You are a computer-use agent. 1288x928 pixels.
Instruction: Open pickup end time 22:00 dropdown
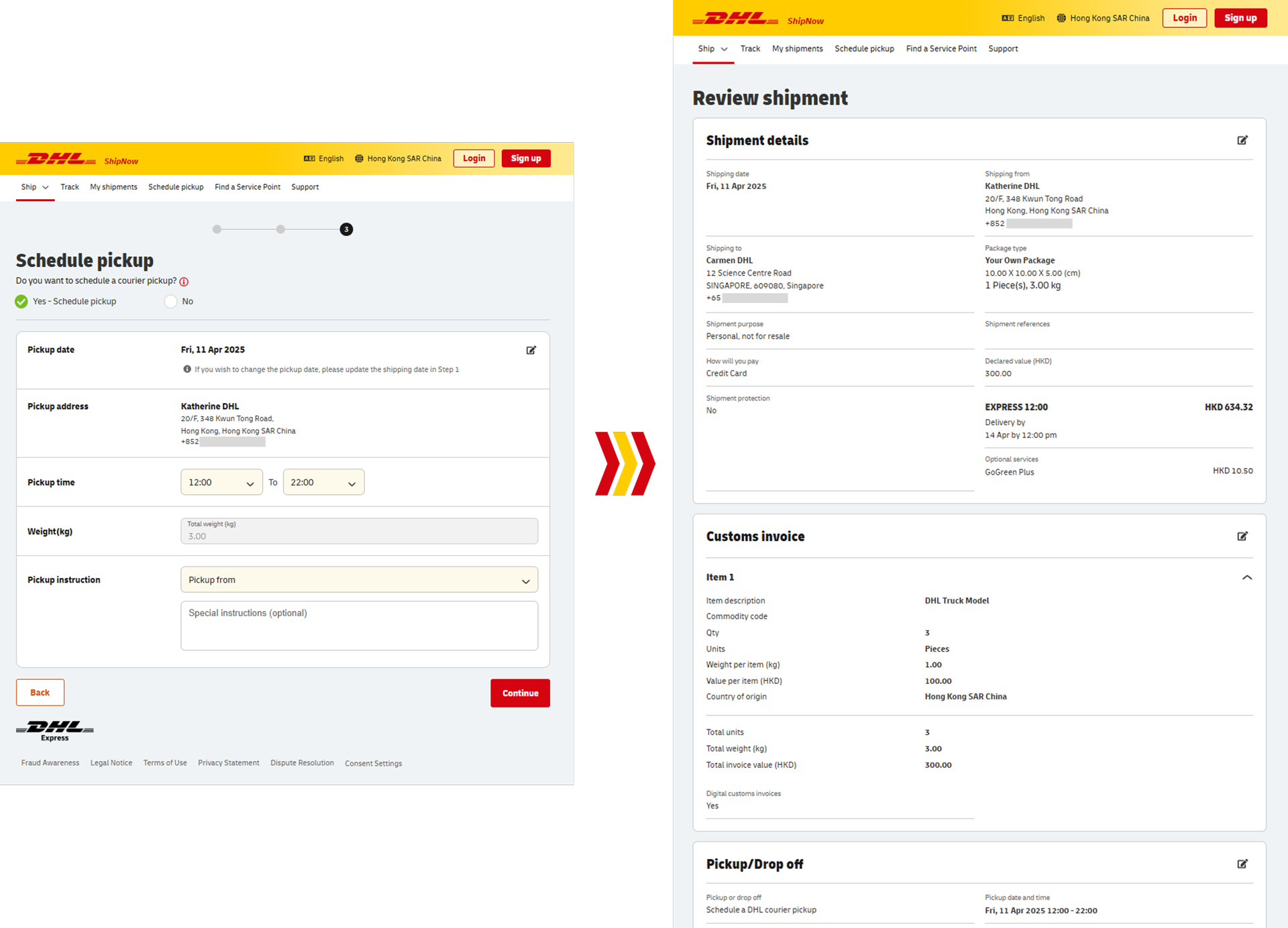323,482
